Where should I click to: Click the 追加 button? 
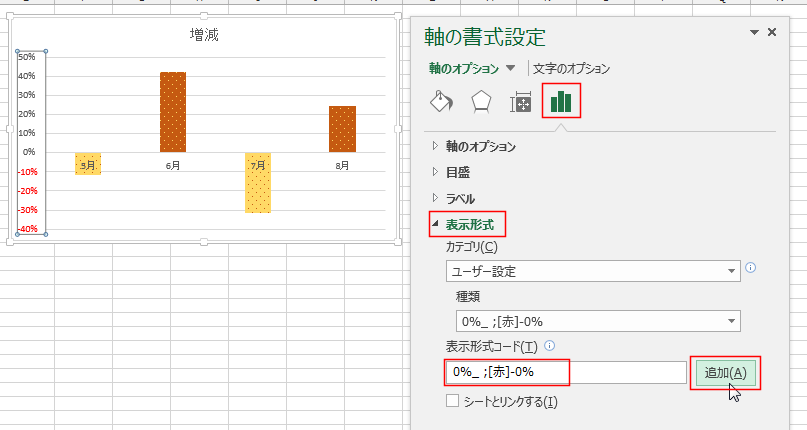[x=725, y=372]
